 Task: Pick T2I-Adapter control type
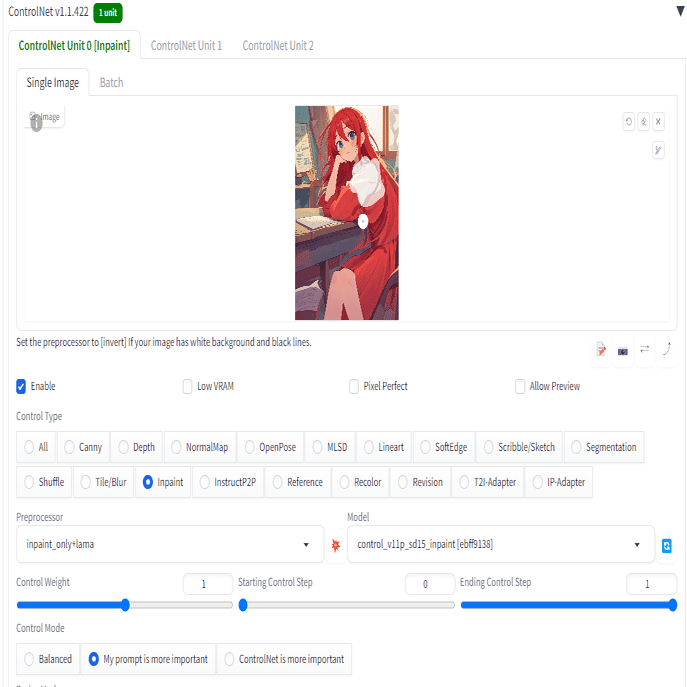click(488, 482)
